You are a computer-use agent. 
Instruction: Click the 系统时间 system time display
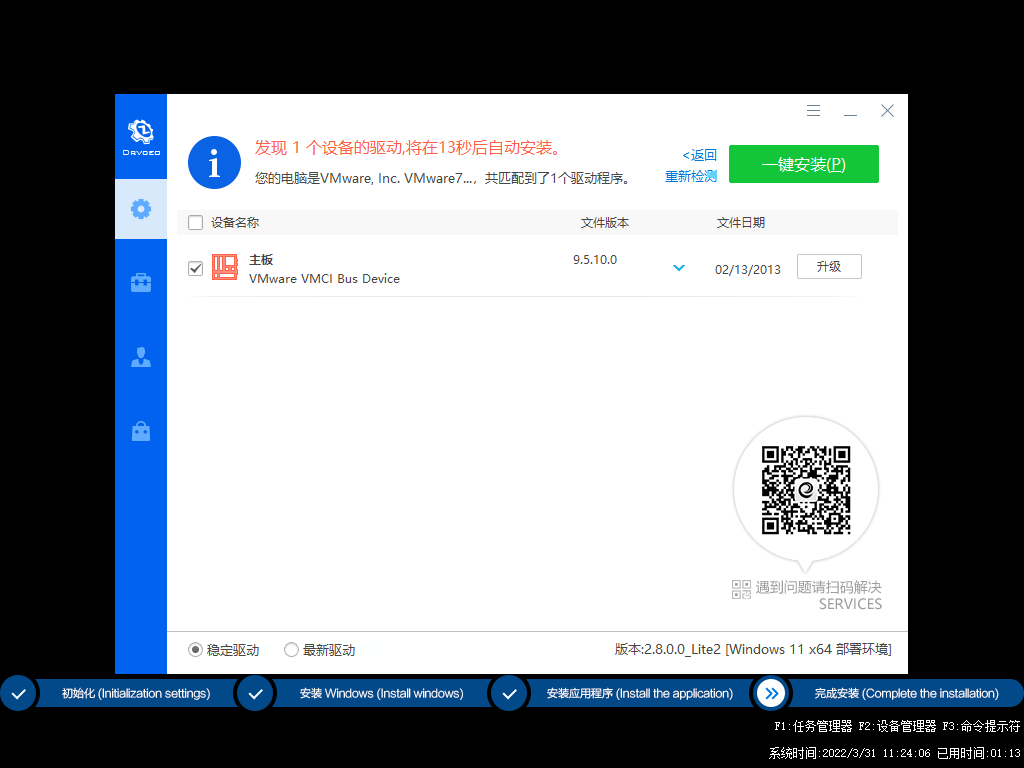click(x=850, y=753)
